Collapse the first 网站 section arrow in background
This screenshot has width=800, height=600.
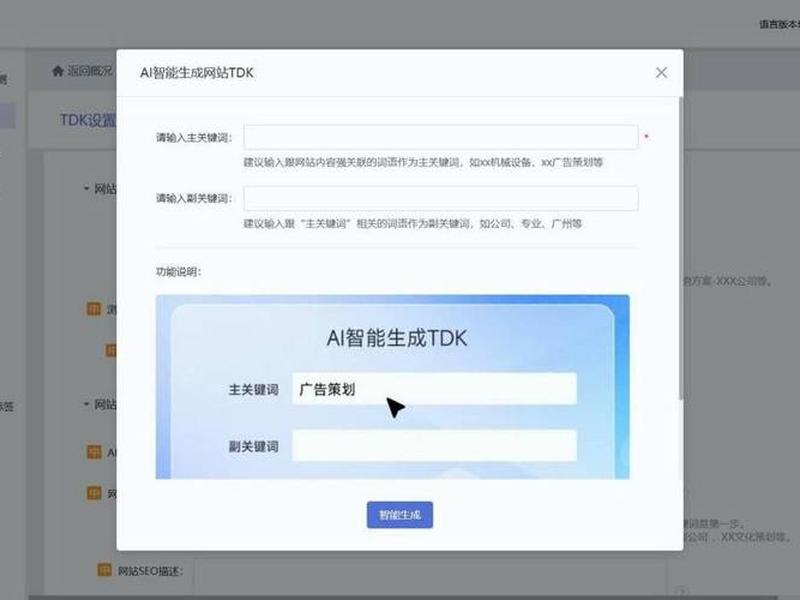(86, 189)
